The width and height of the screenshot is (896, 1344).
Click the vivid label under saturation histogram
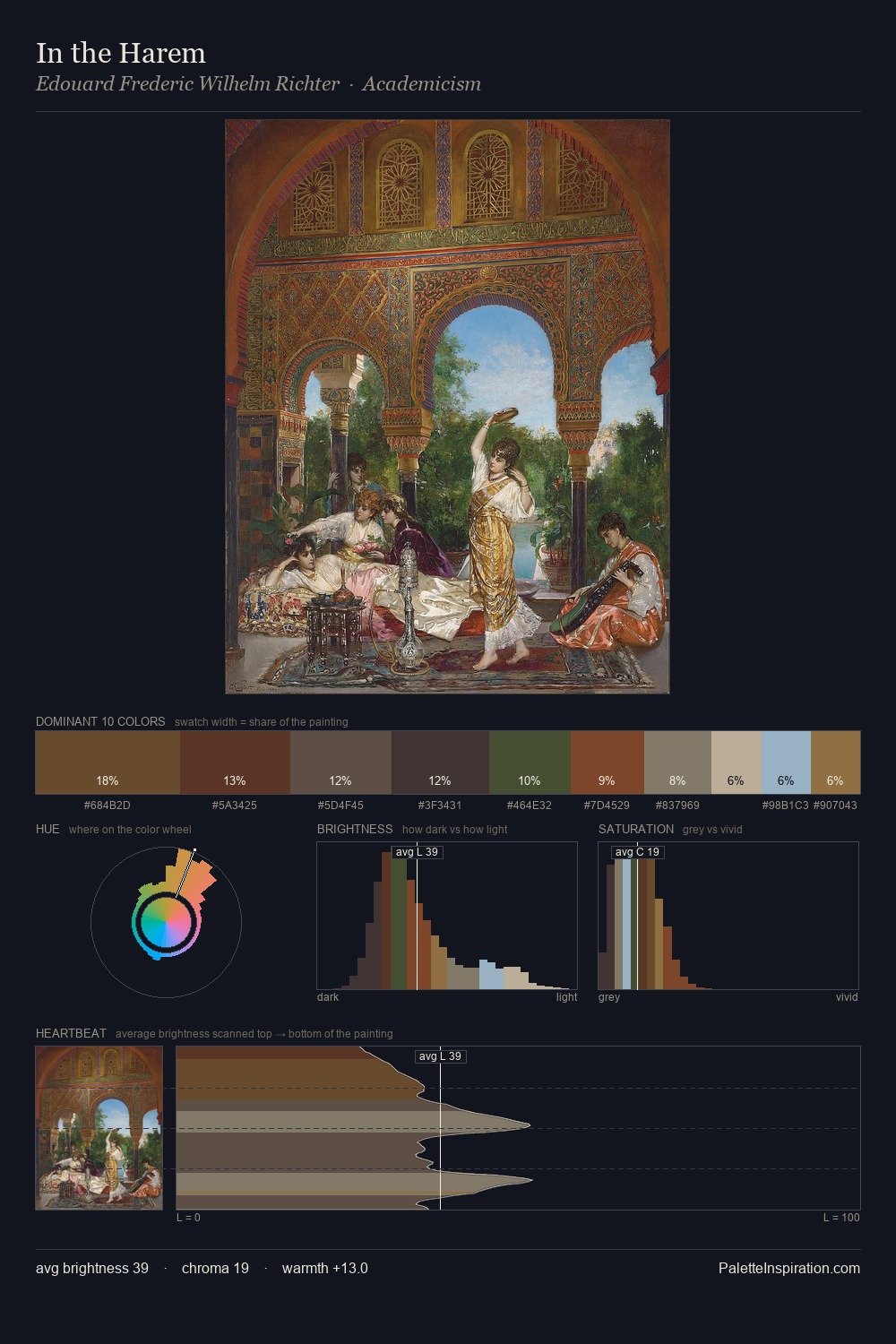click(847, 996)
